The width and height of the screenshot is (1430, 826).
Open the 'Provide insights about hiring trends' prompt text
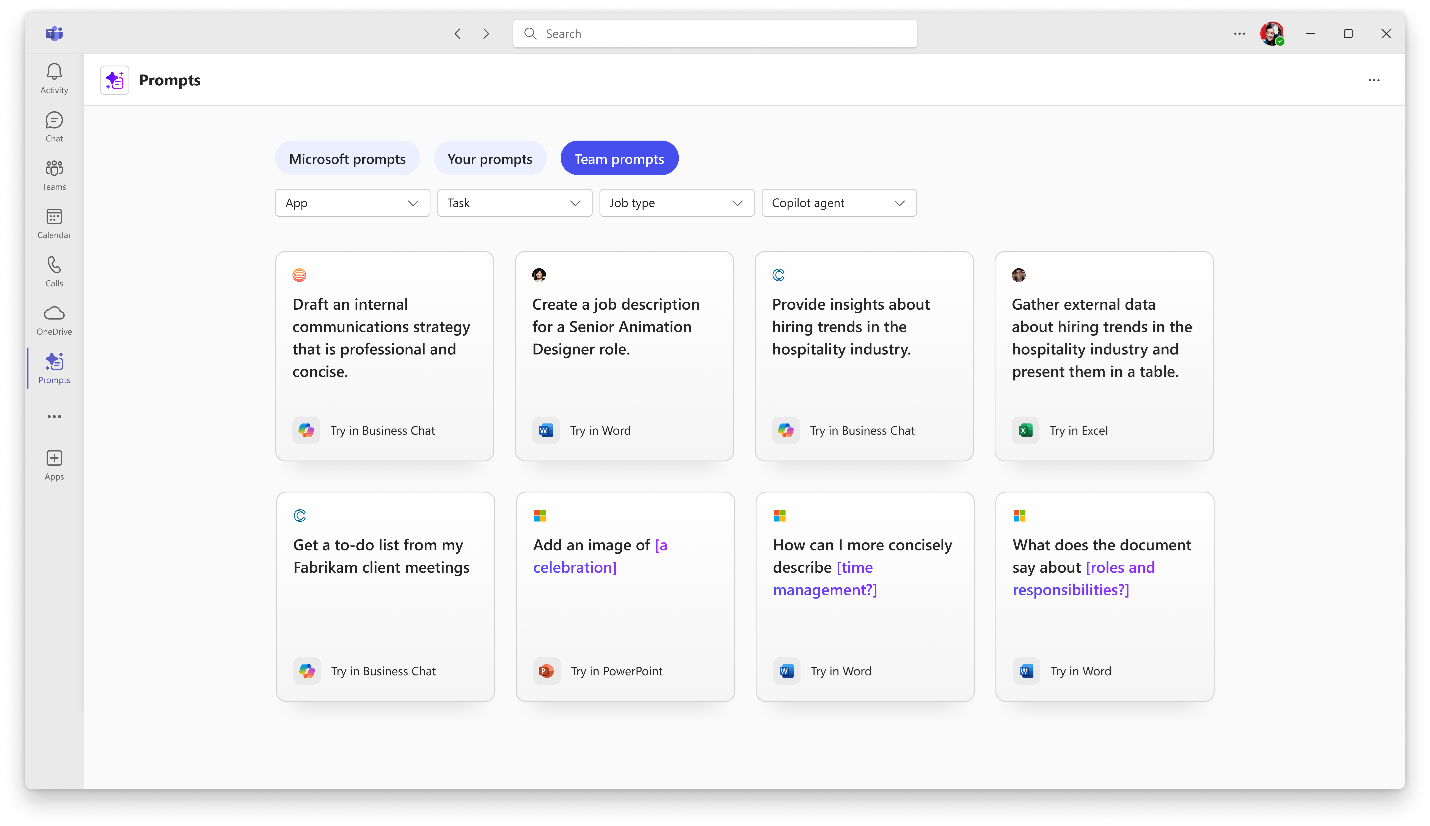tap(851, 327)
